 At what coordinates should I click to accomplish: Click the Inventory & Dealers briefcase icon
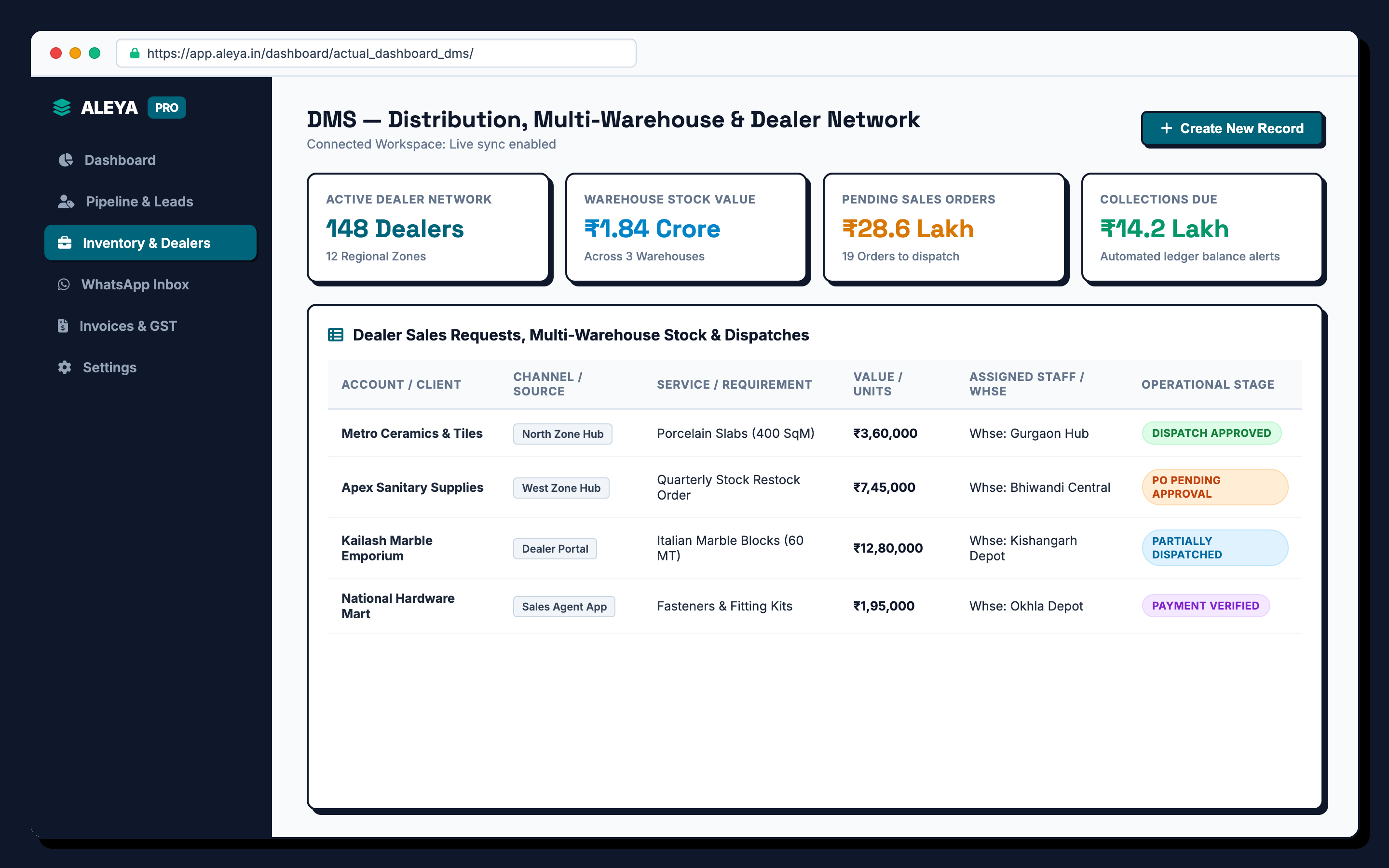tap(65, 243)
